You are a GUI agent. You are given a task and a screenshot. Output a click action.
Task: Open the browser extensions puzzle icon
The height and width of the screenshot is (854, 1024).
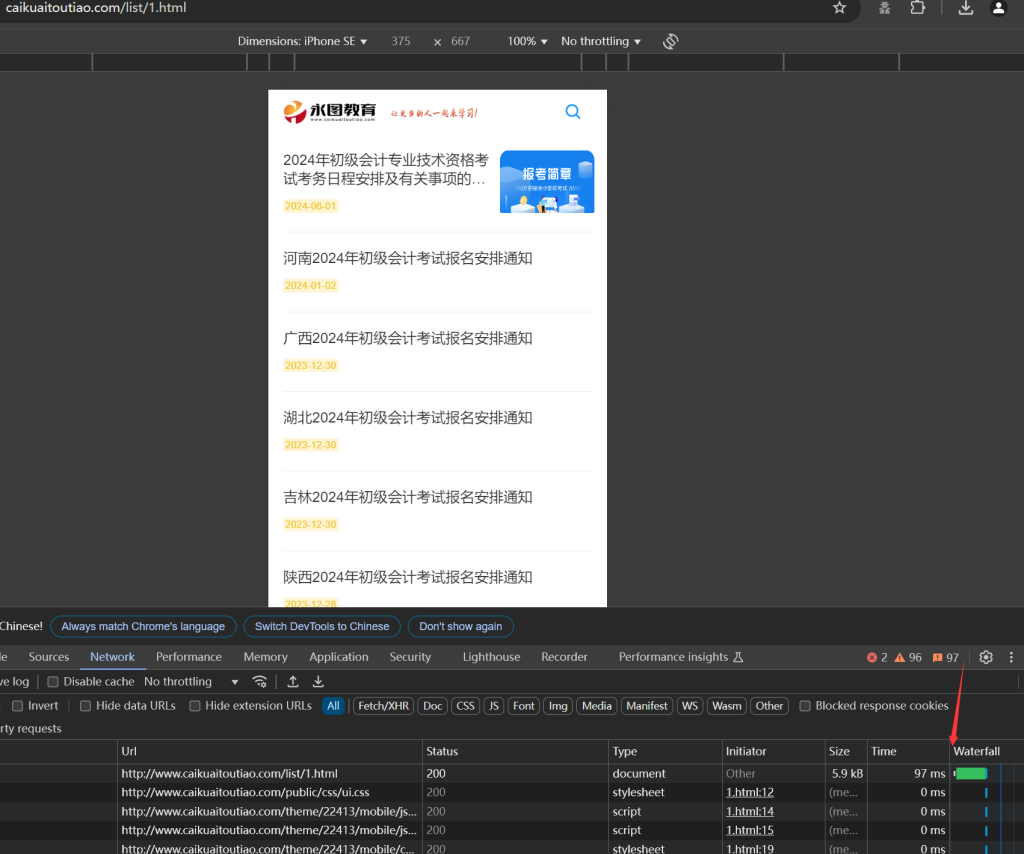pos(917,8)
